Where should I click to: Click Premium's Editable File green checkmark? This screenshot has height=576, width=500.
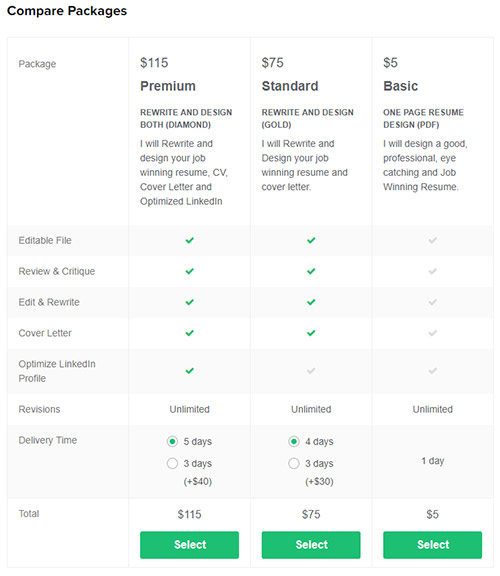pyautogui.click(x=190, y=240)
